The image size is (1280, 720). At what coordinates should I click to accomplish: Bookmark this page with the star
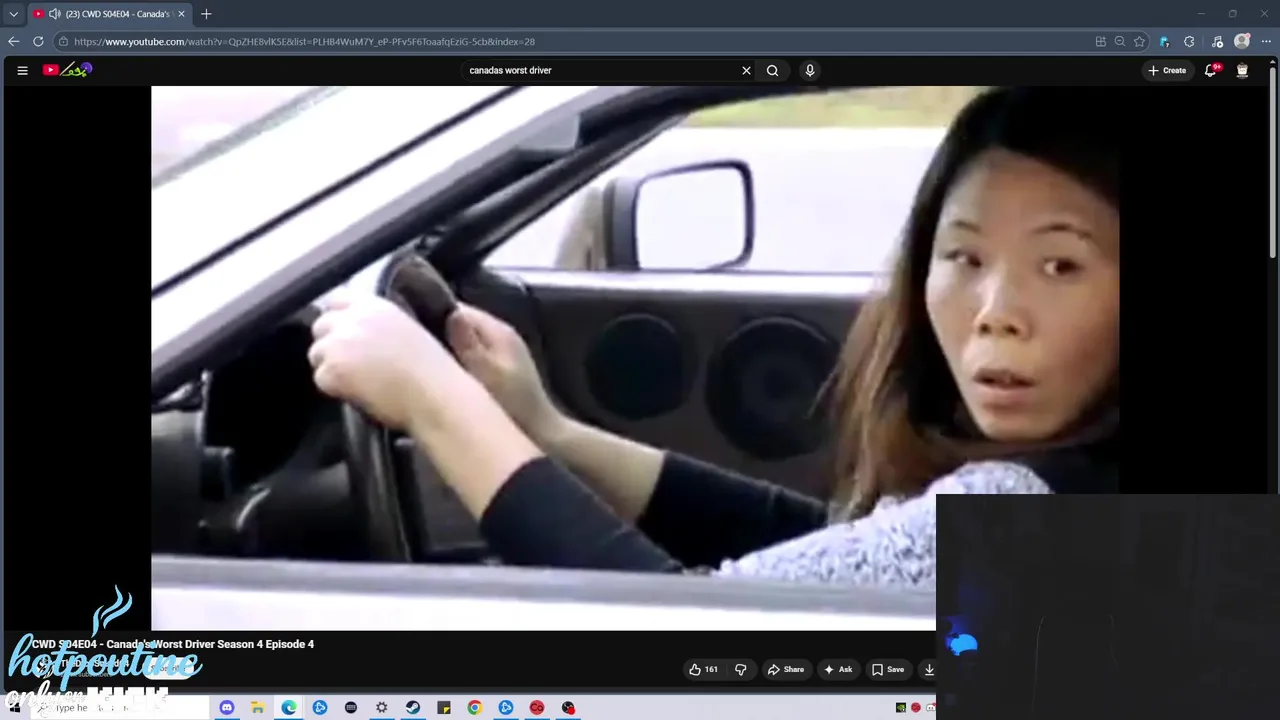tap(1139, 41)
